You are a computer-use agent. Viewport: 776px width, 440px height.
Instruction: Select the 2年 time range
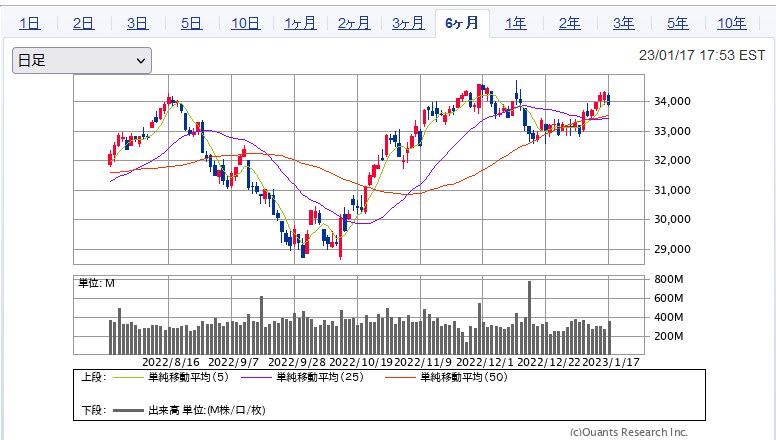point(570,23)
